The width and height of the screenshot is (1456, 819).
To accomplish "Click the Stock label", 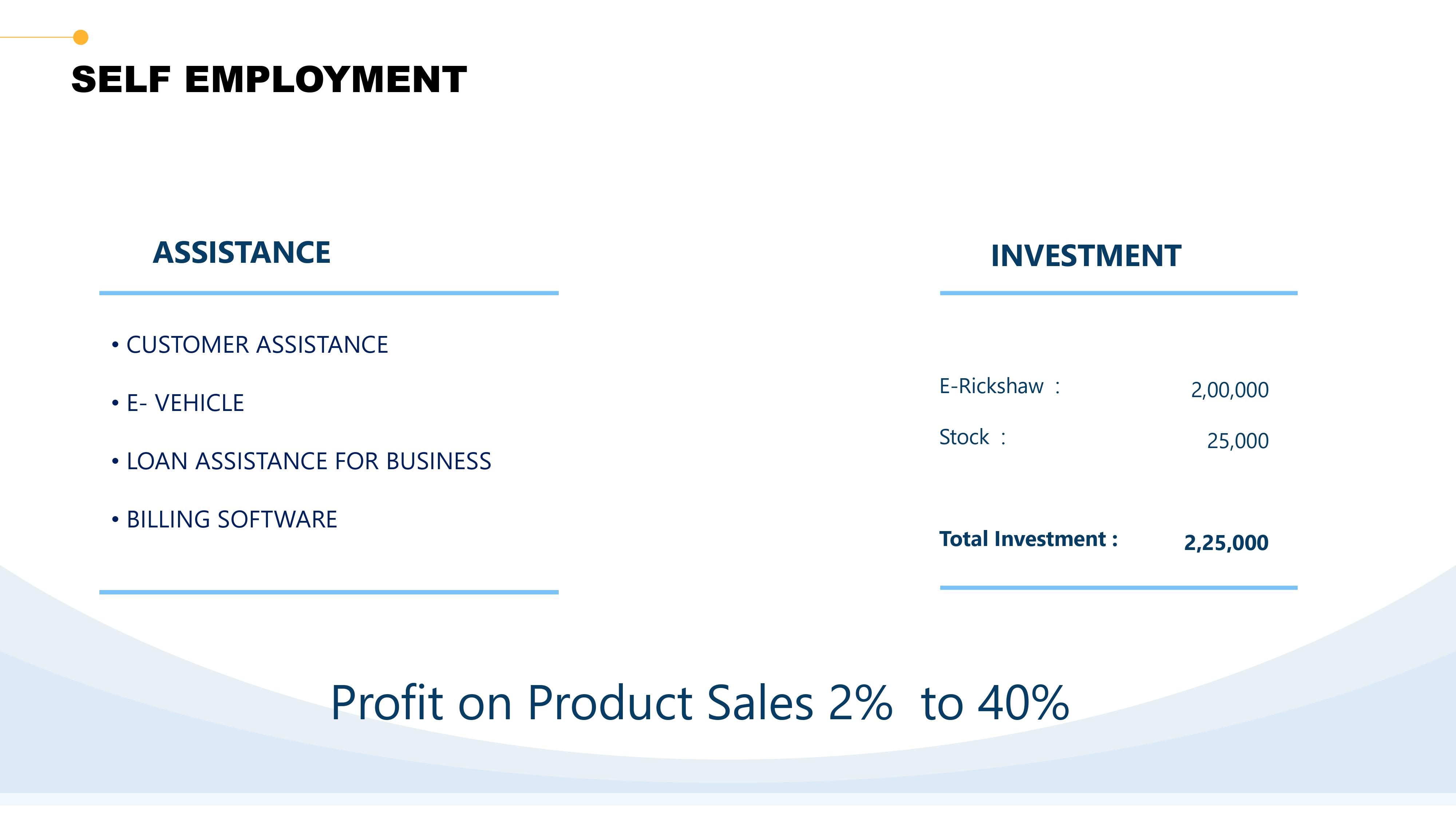I will tap(964, 437).
